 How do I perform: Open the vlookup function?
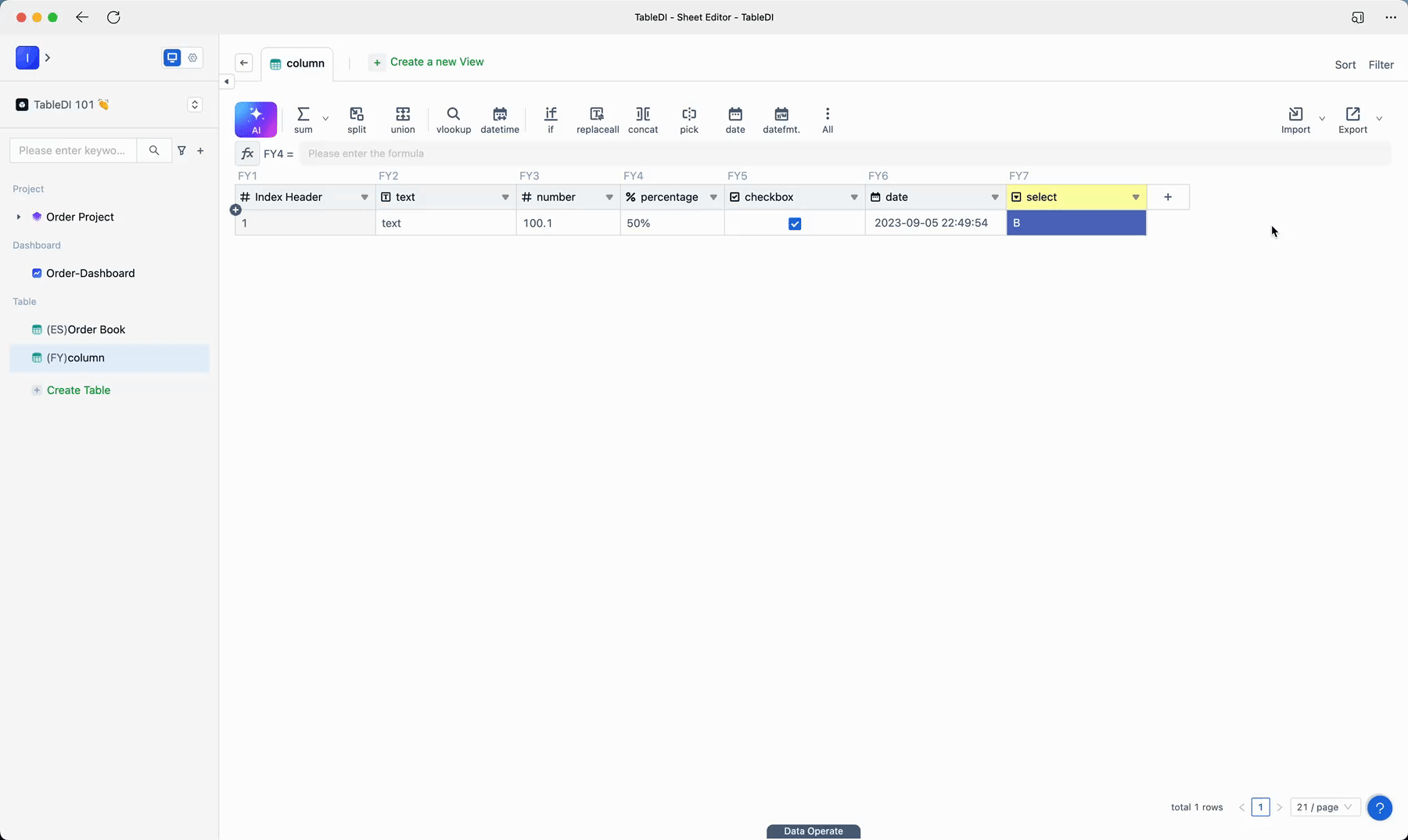click(454, 120)
